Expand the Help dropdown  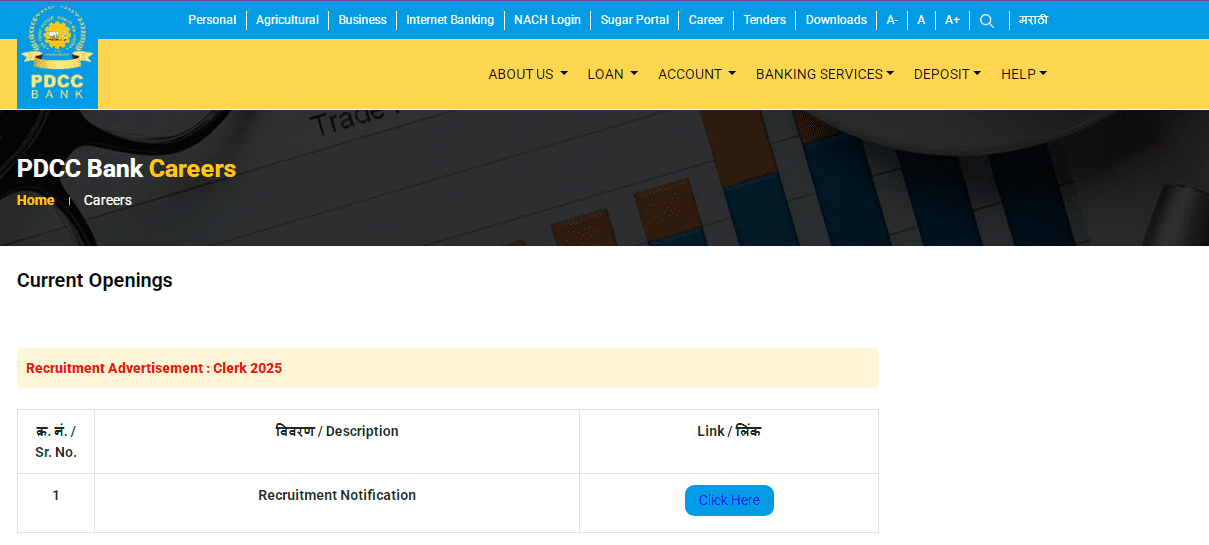tap(1023, 74)
